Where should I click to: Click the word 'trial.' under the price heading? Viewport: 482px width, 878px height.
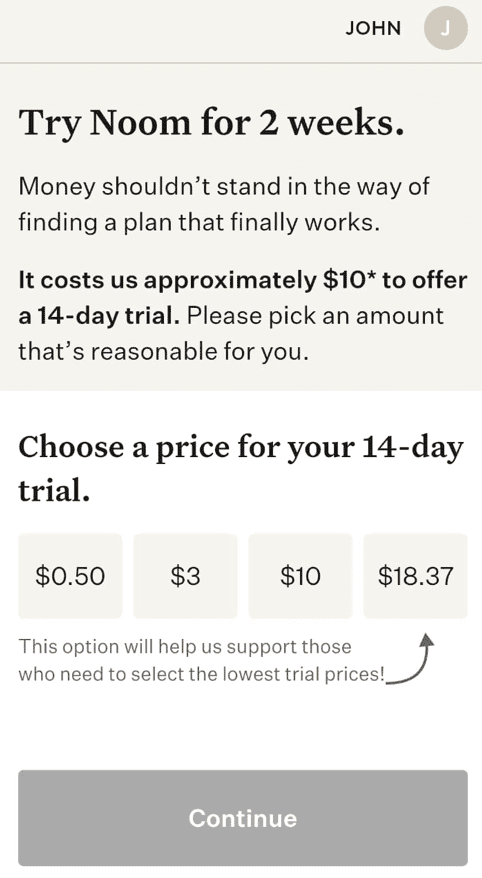tap(54, 491)
